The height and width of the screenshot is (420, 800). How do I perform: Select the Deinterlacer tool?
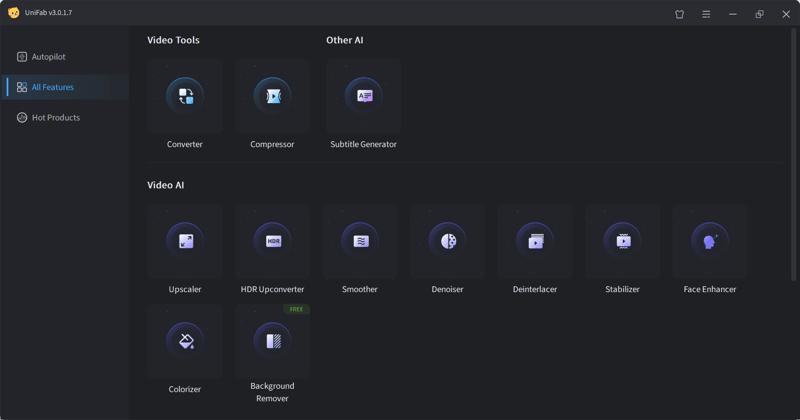point(535,241)
